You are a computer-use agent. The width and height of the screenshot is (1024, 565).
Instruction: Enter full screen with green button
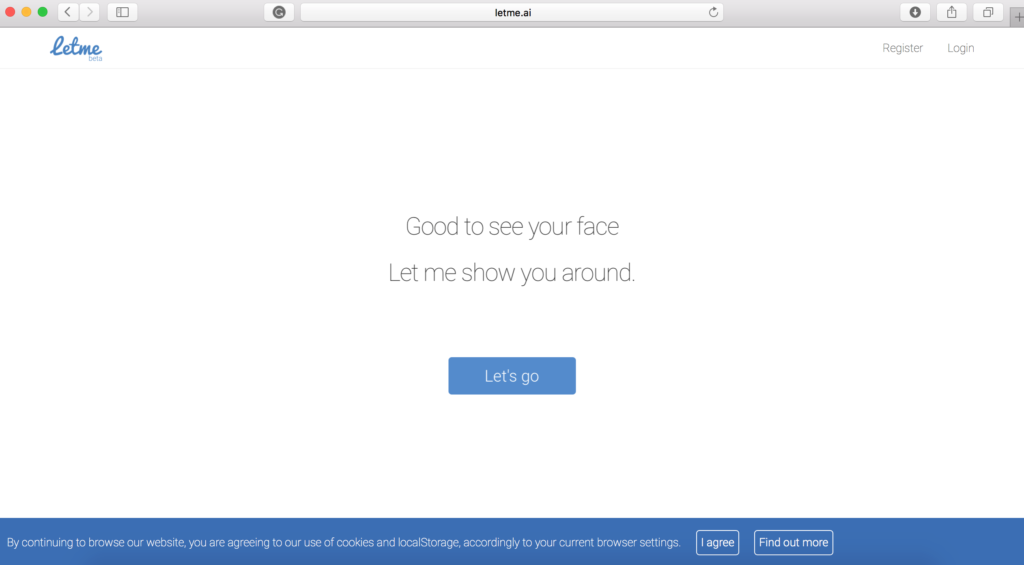click(x=42, y=12)
